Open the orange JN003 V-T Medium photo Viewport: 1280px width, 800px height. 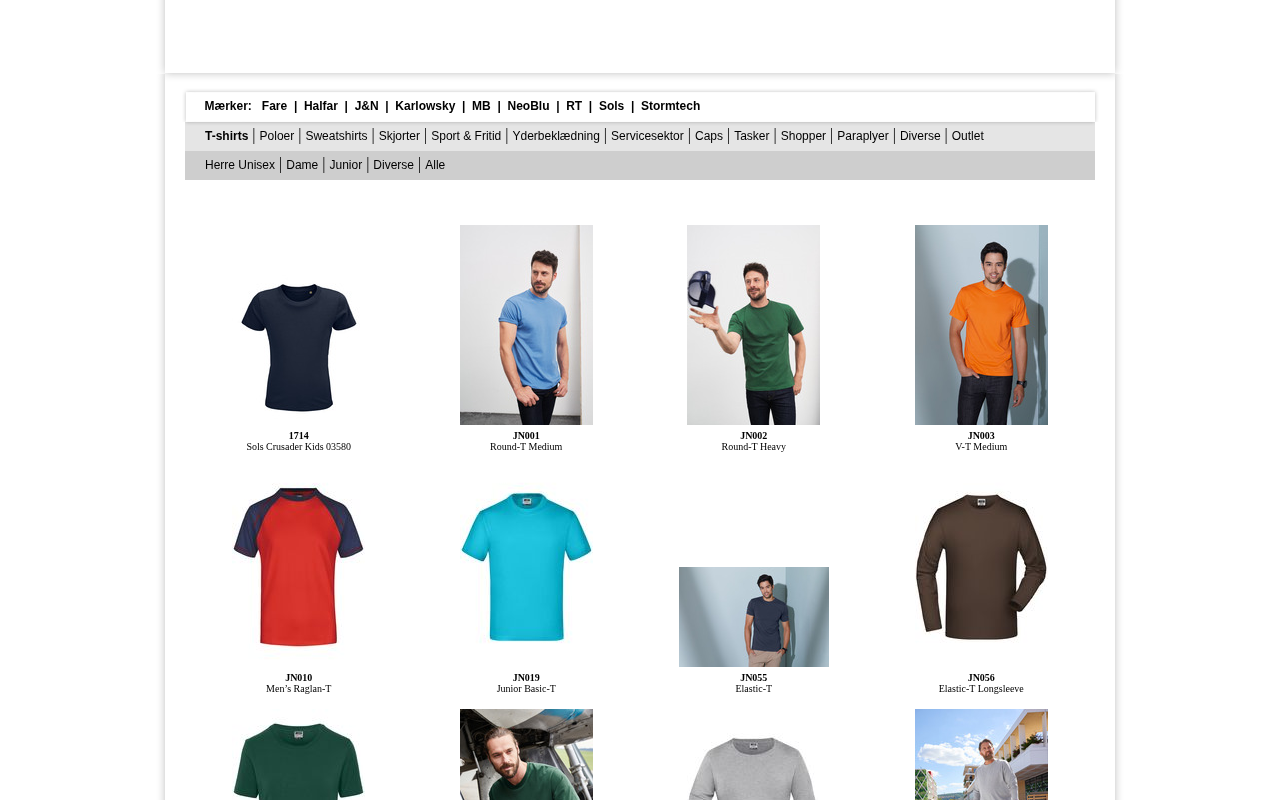pyautogui.click(x=981, y=325)
